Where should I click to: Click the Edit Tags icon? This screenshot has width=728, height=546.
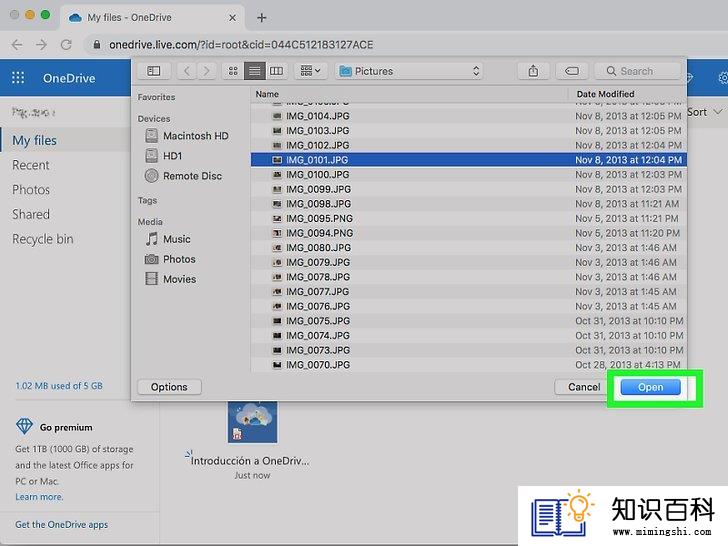[x=572, y=71]
